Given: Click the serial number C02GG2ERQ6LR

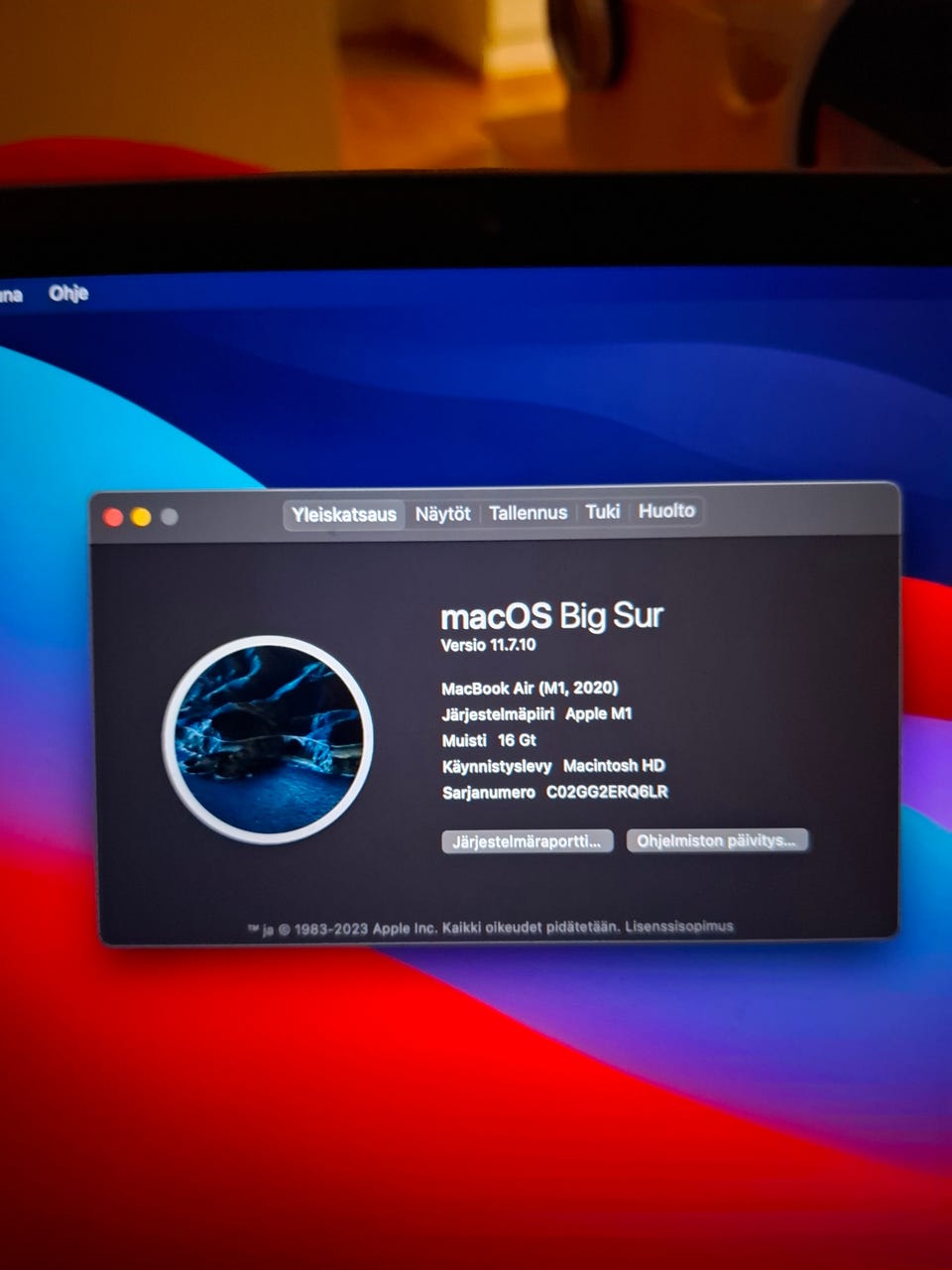Looking at the screenshot, I should (x=607, y=792).
